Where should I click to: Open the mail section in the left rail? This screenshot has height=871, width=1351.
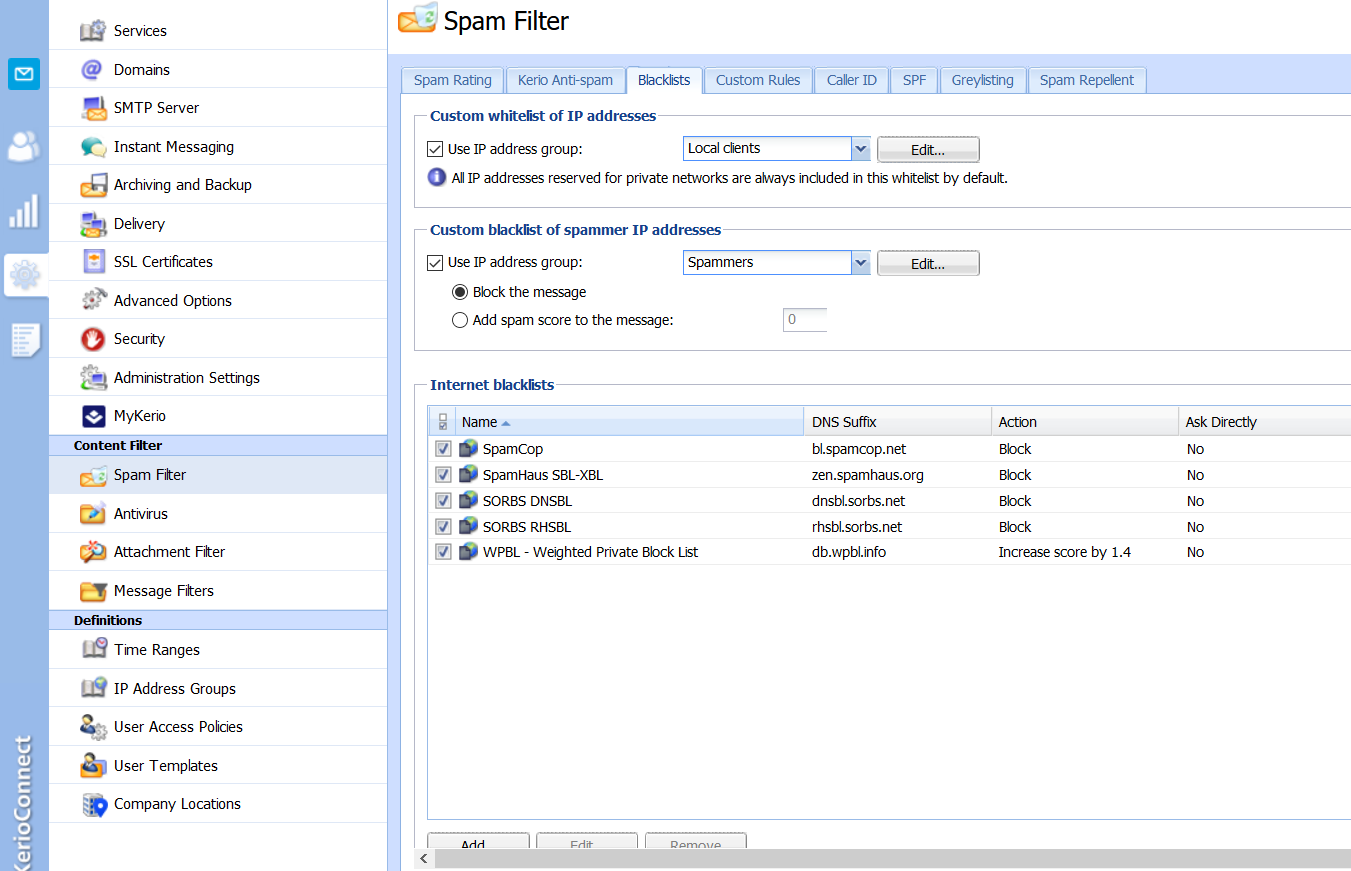24,74
